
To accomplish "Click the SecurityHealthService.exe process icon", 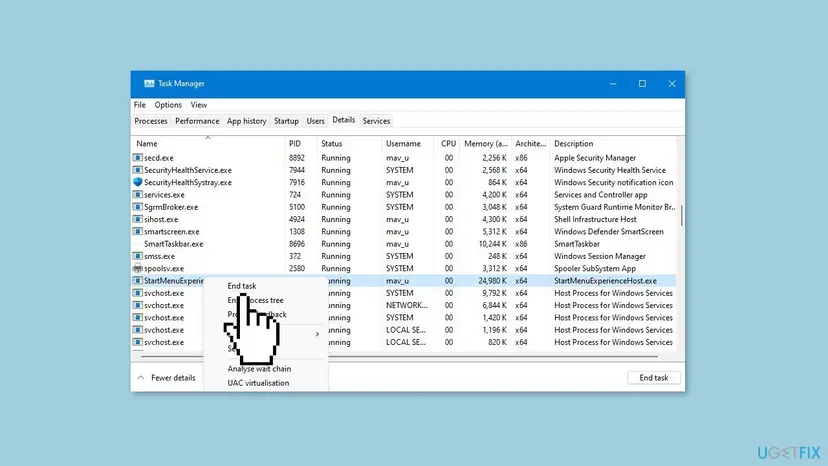I will tap(137, 170).
